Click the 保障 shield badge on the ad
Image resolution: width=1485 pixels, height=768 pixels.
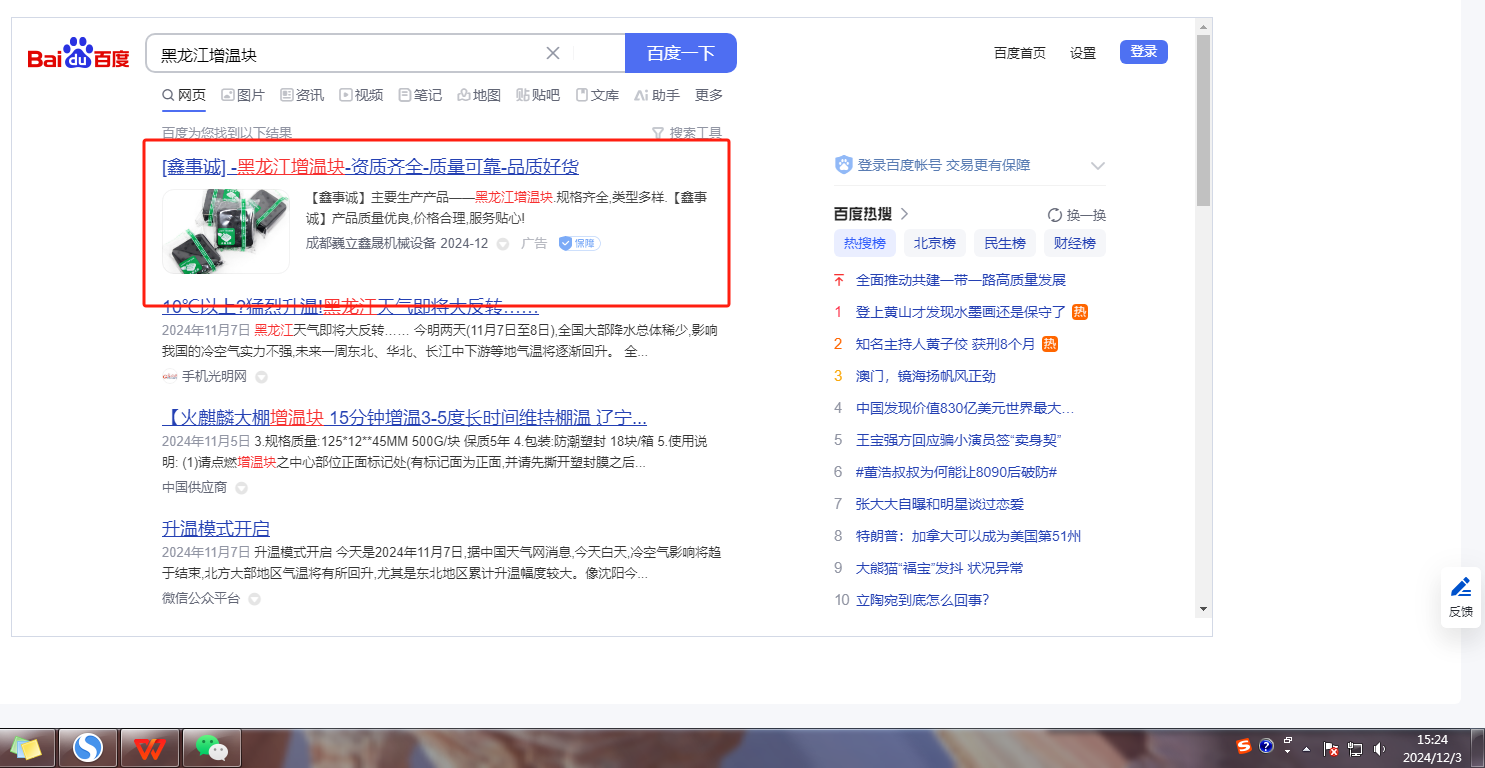[580, 243]
